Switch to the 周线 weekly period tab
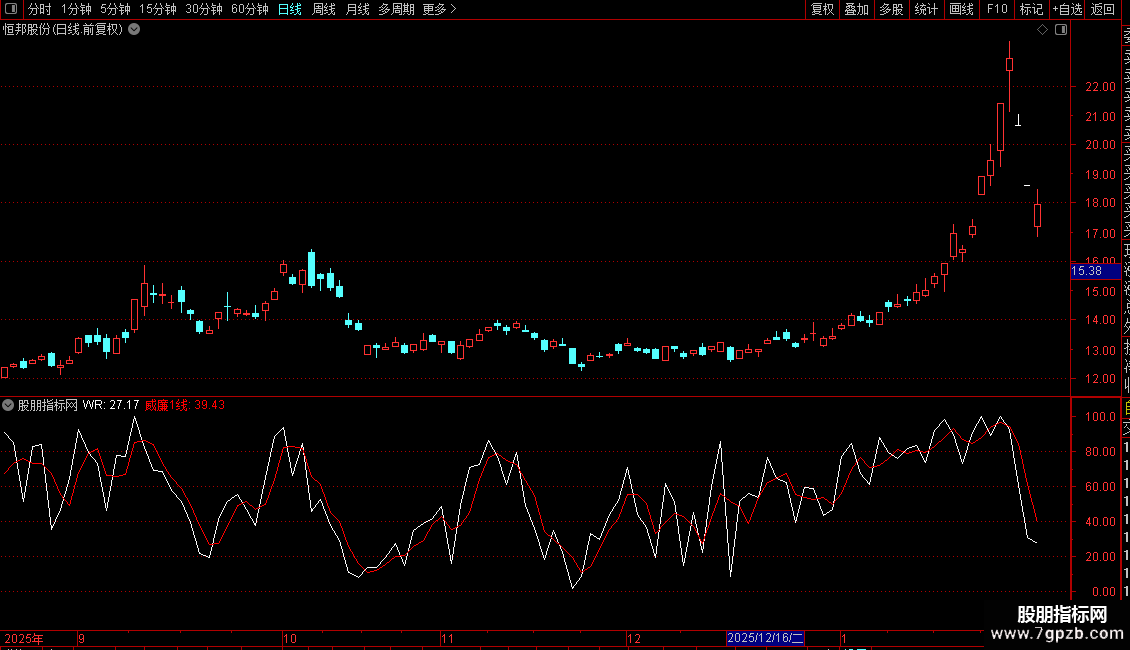 pyautogui.click(x=324, y=9)
